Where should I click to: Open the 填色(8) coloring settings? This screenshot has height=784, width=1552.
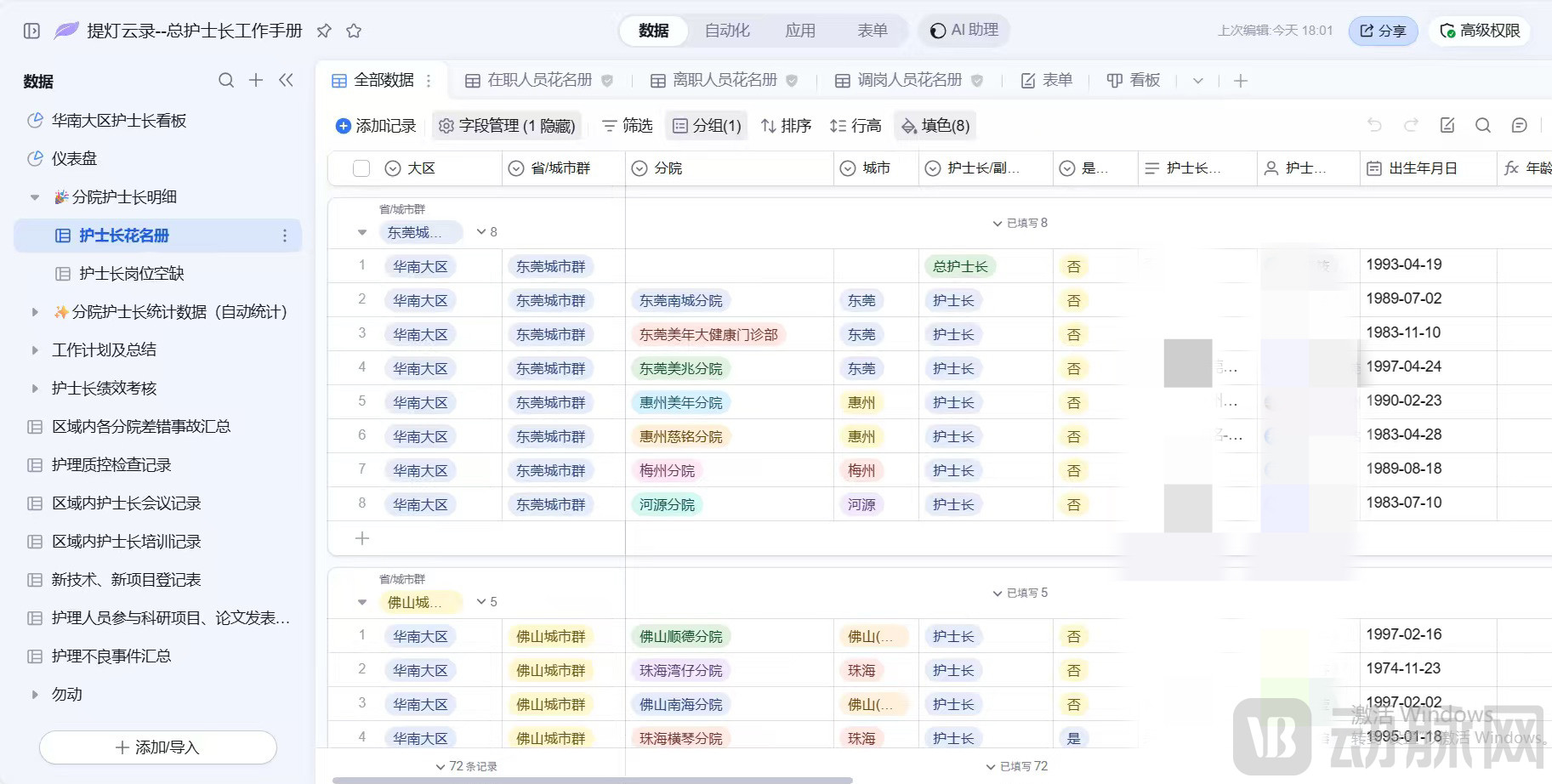[x=935, y=125]
